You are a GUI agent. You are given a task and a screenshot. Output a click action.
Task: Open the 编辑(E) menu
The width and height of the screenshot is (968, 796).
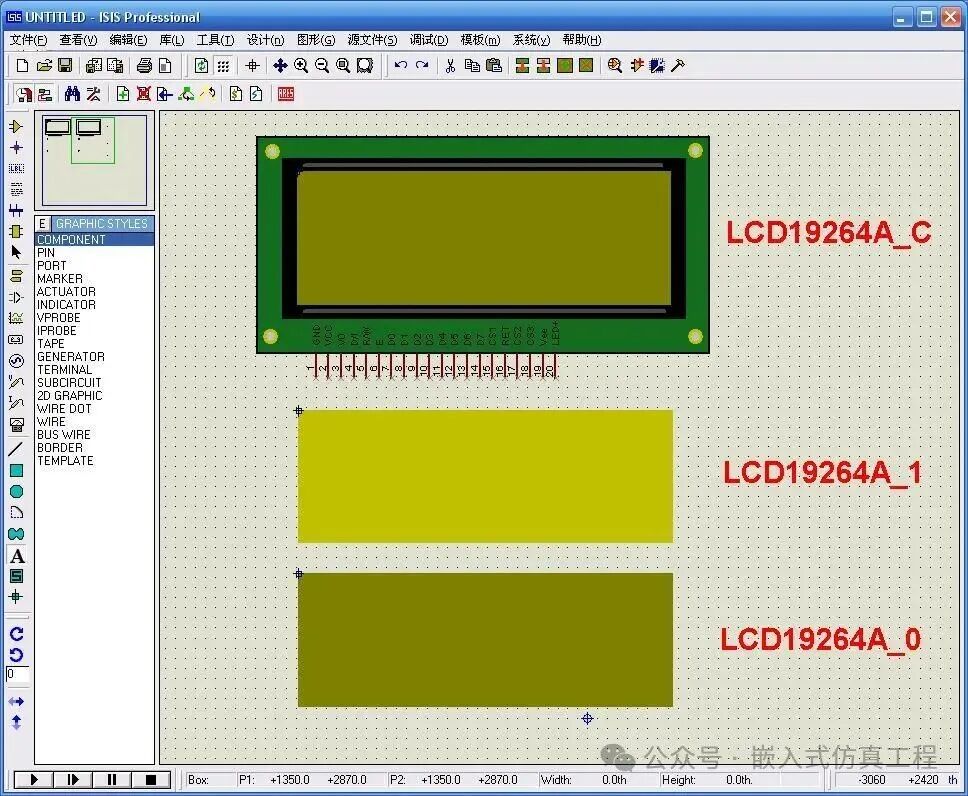tap(128, 40)
